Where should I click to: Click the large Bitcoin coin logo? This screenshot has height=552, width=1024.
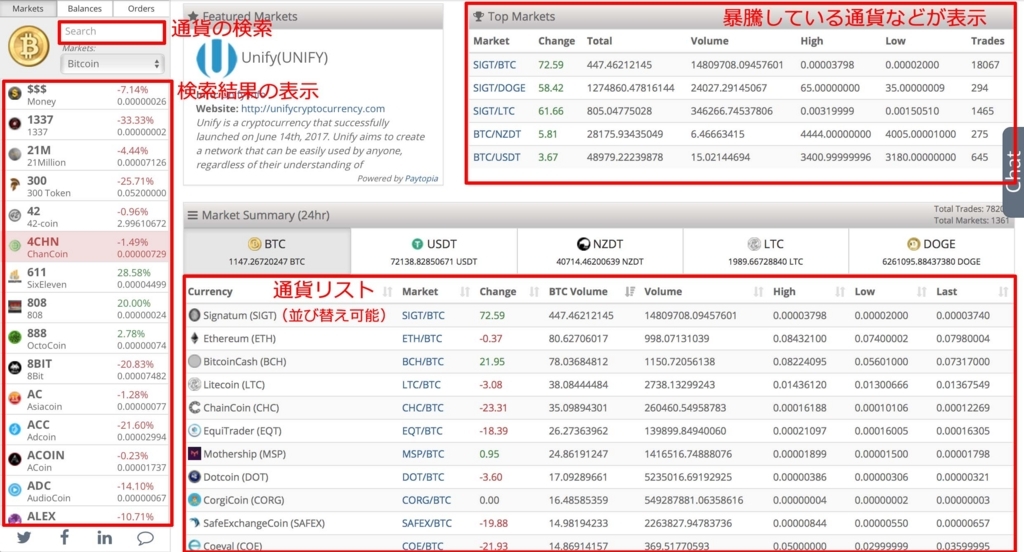coord(29,46)
